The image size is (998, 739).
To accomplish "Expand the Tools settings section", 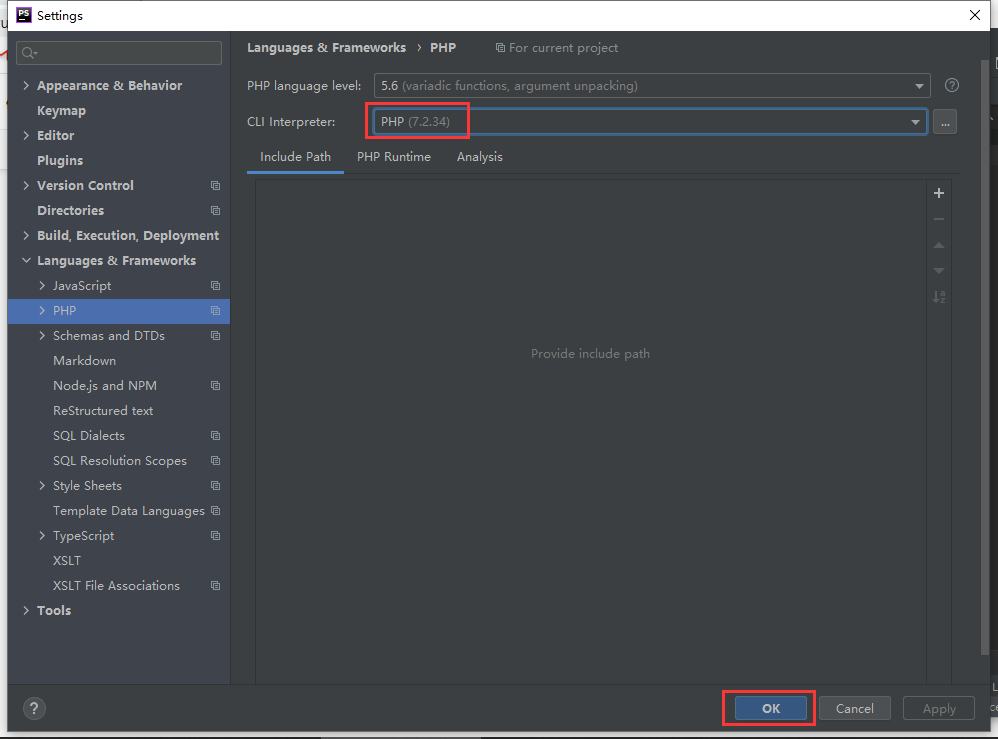I will [26, 610].
